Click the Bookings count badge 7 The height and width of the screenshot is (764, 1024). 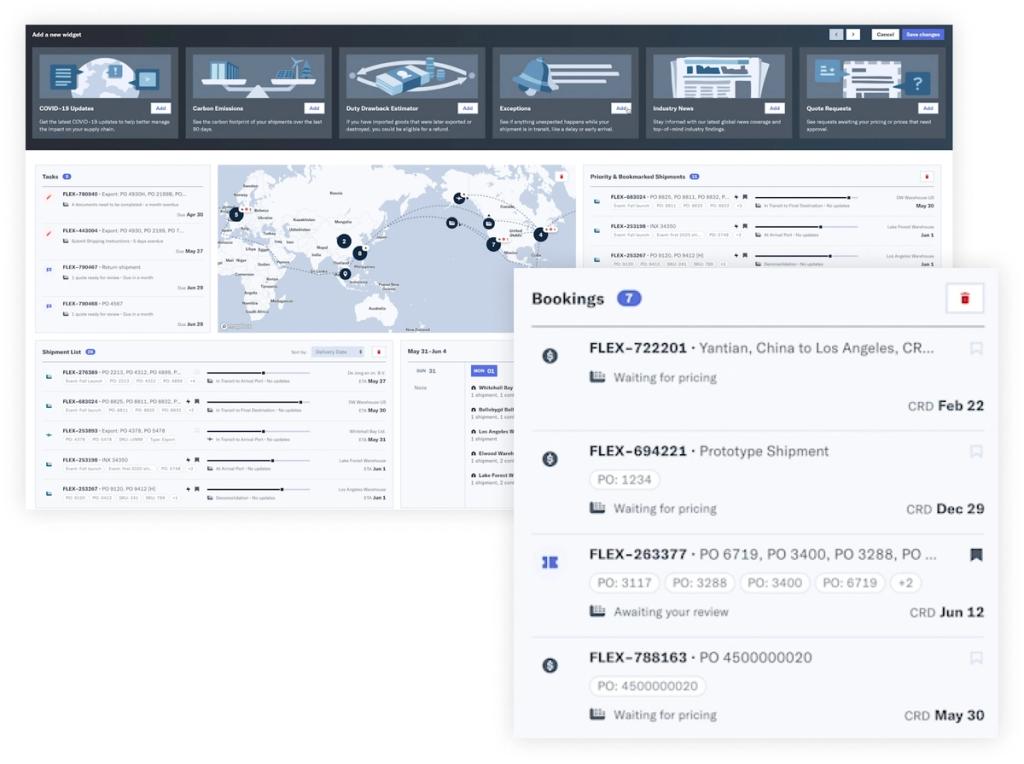coord(629,298)
